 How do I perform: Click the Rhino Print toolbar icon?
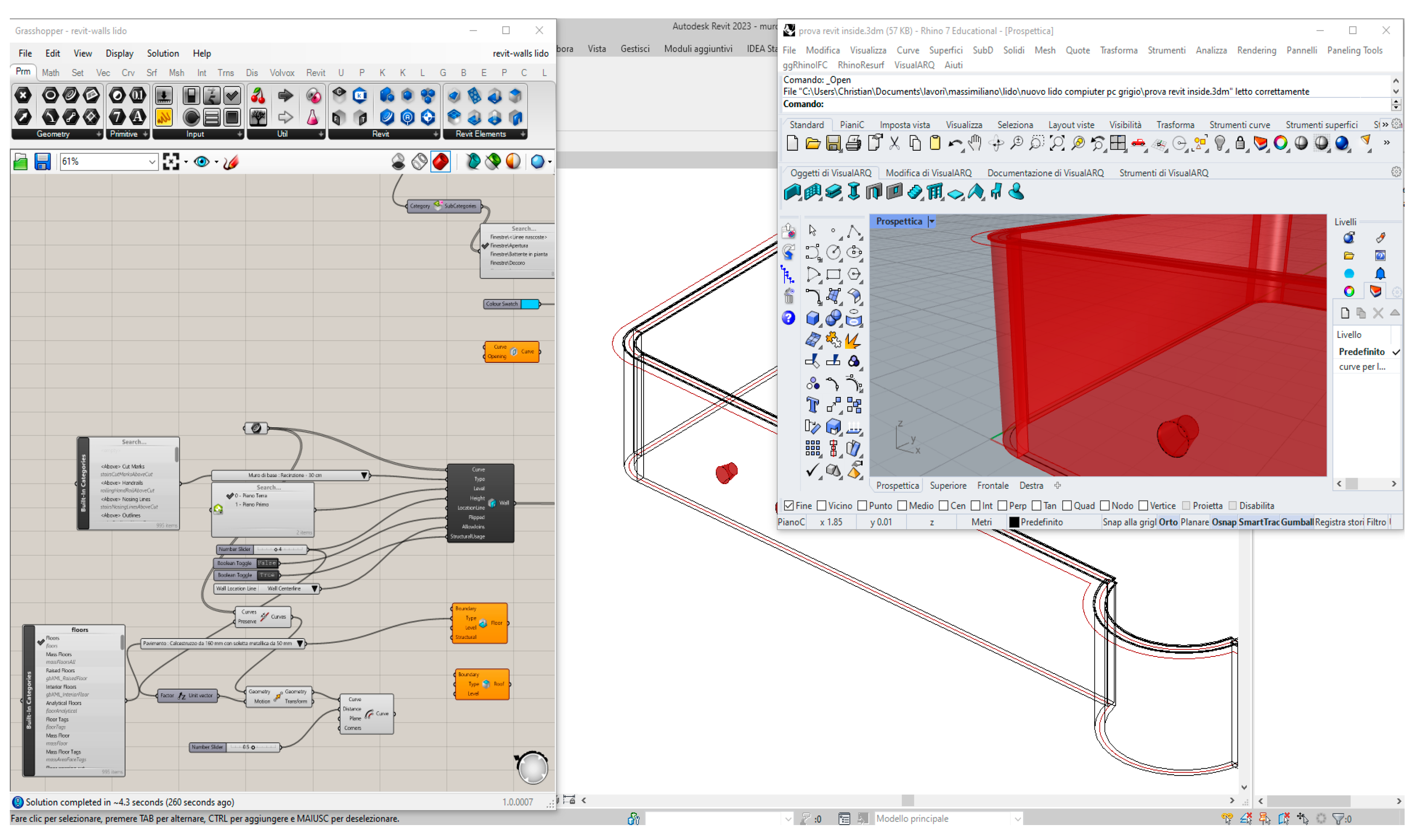(853, 144)
